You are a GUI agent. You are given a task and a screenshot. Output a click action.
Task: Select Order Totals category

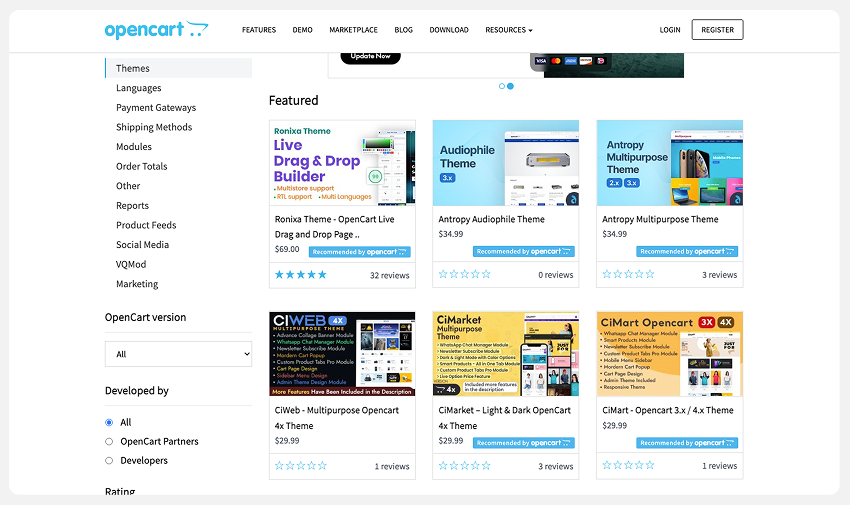141,166
